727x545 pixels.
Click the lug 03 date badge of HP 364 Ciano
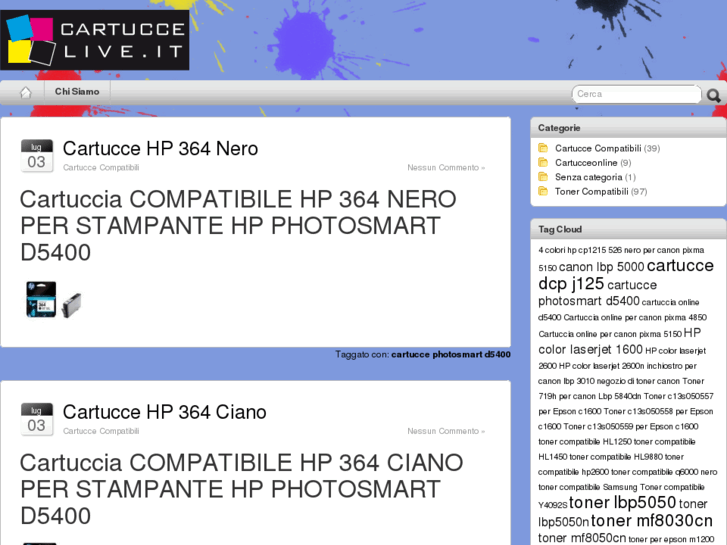(37, 419)
